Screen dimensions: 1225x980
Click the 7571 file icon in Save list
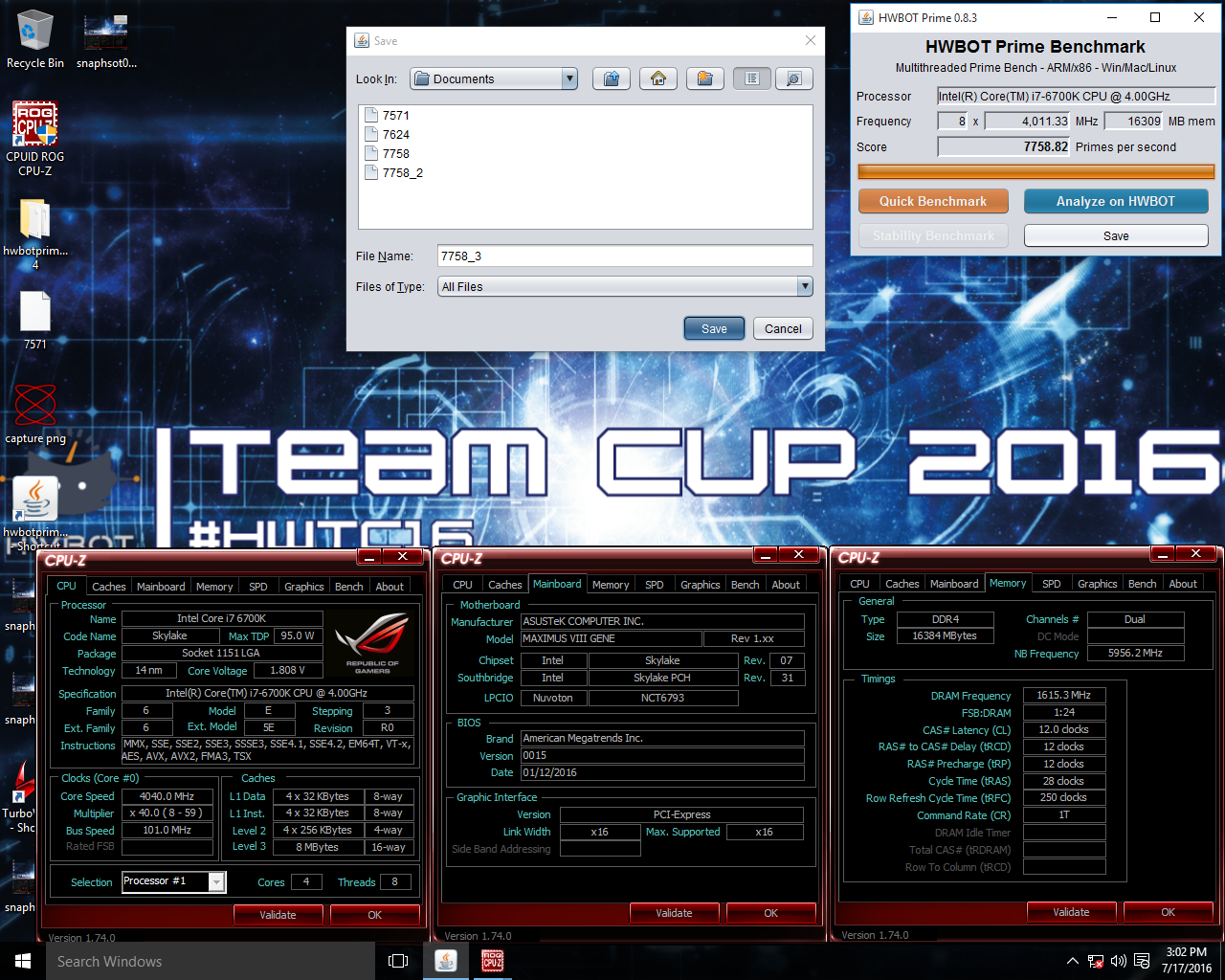click(x=371, y=115)
